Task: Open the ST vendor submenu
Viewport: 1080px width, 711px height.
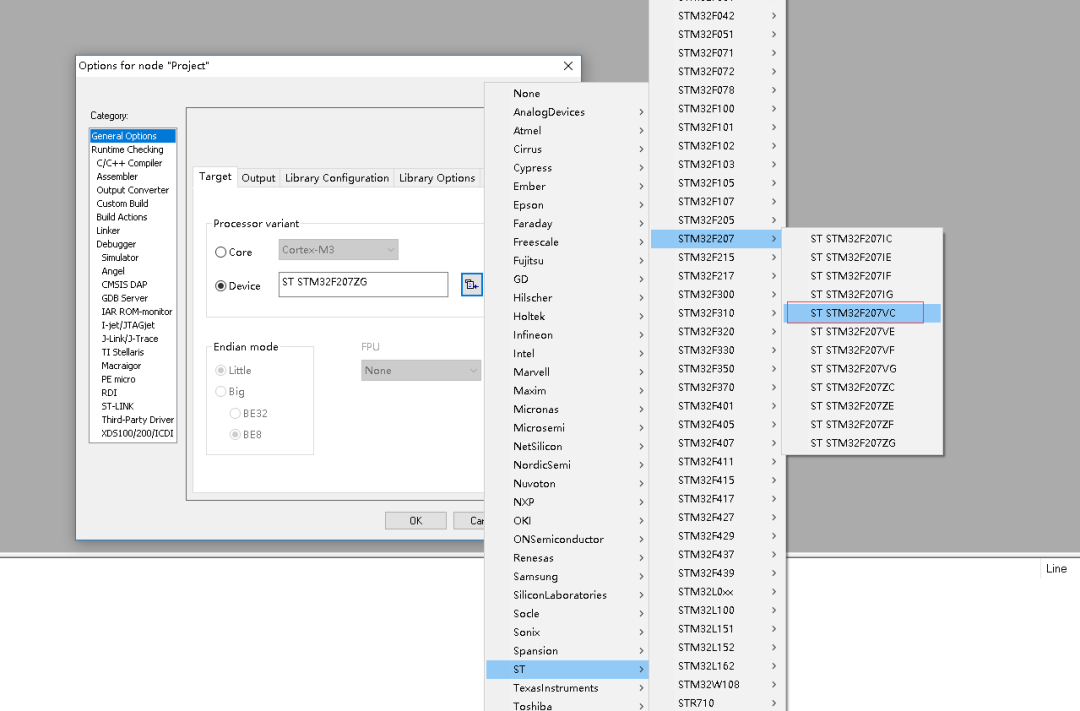Action: coord(567,670)
